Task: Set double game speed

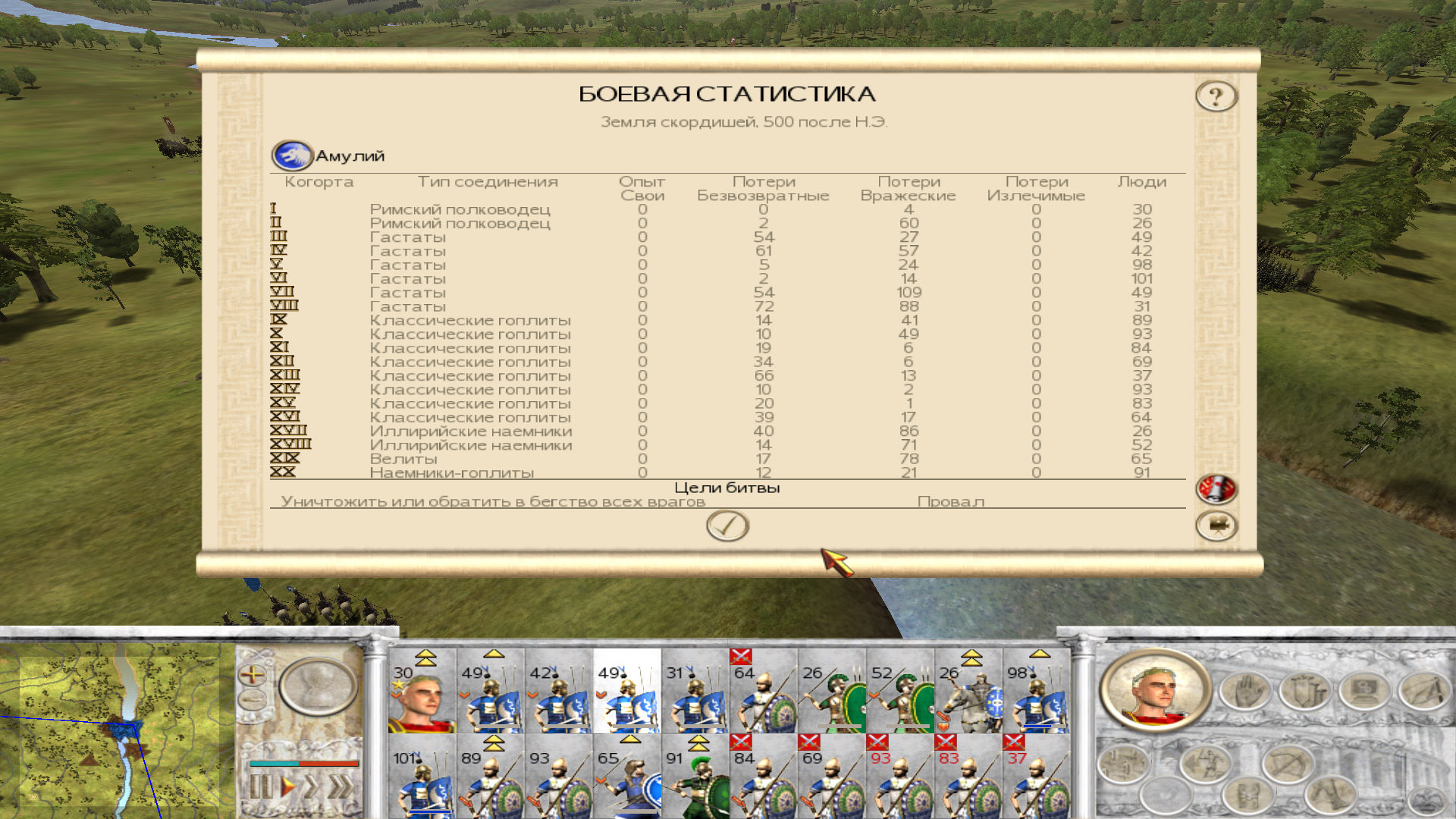Action: click(x=311, y=786)
